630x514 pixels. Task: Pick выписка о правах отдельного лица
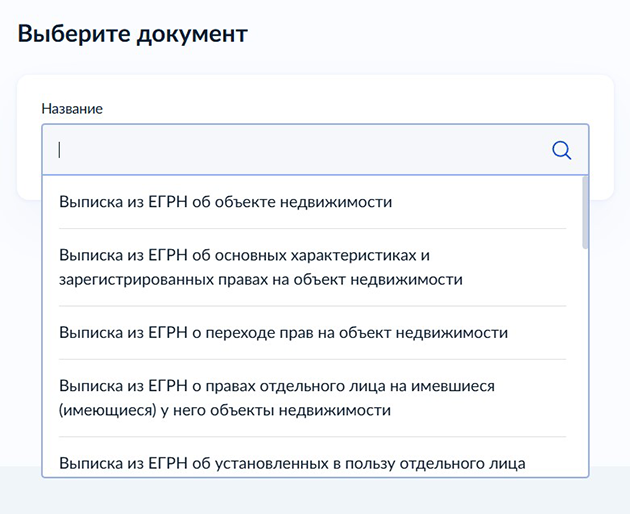coord(313,398)
